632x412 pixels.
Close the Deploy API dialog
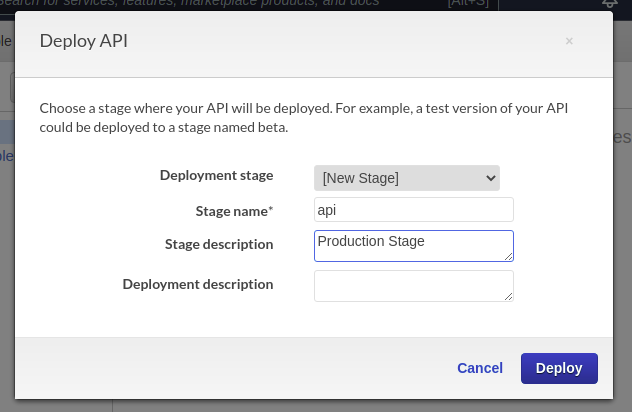569,41
